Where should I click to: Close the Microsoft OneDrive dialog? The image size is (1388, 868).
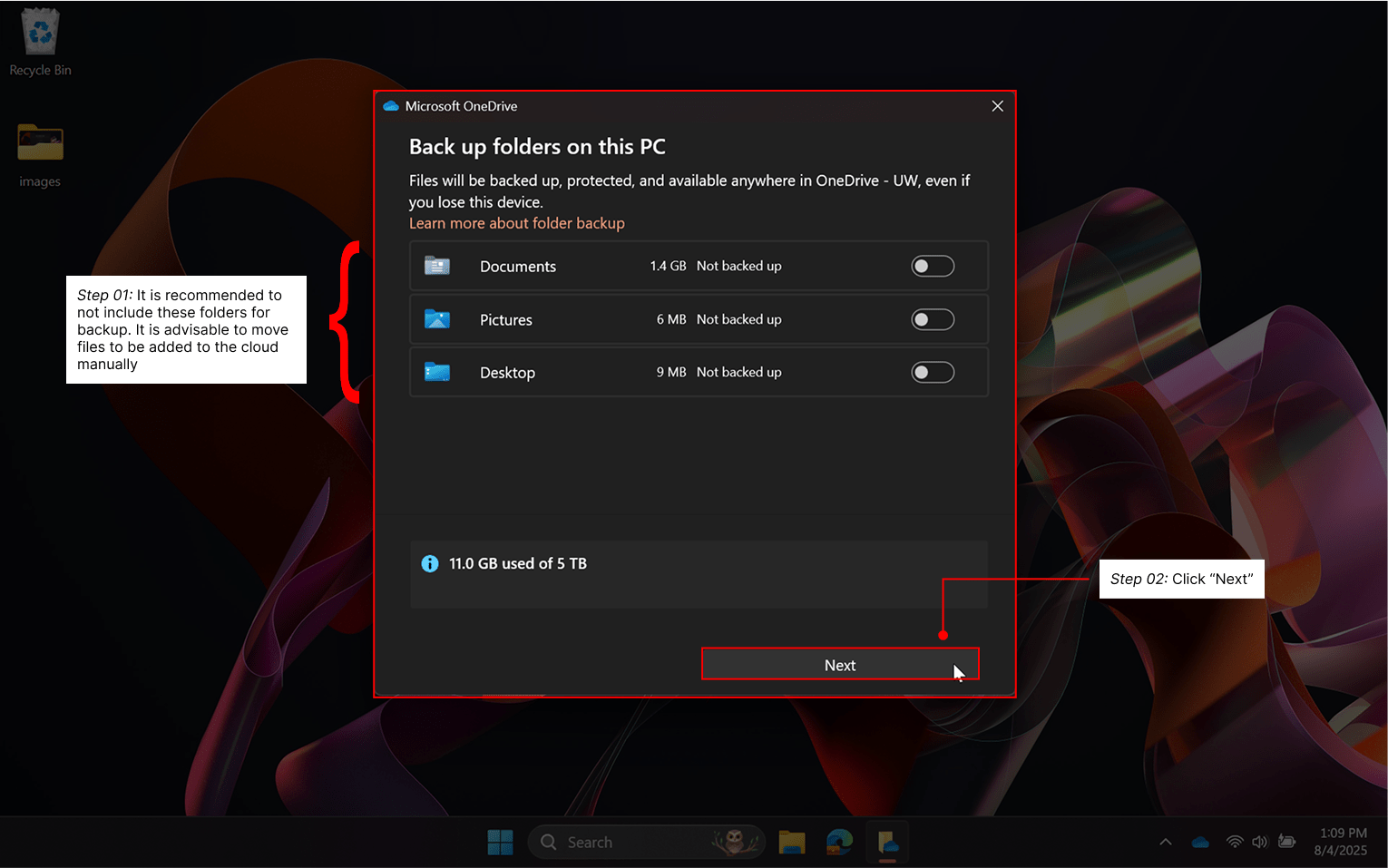click(x=997, y=106)
